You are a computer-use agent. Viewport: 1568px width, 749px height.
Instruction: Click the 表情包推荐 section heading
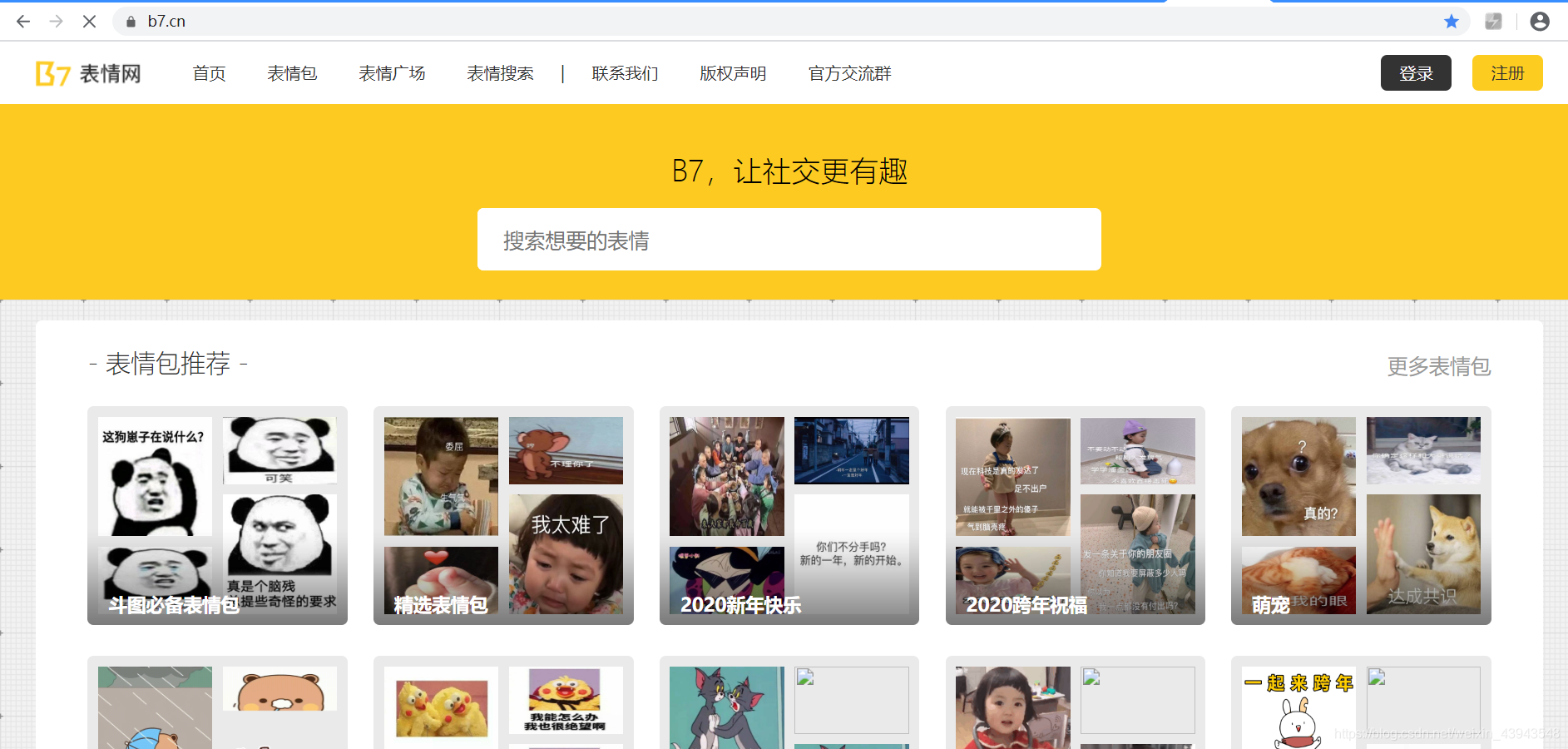click(x=168, y=364)
